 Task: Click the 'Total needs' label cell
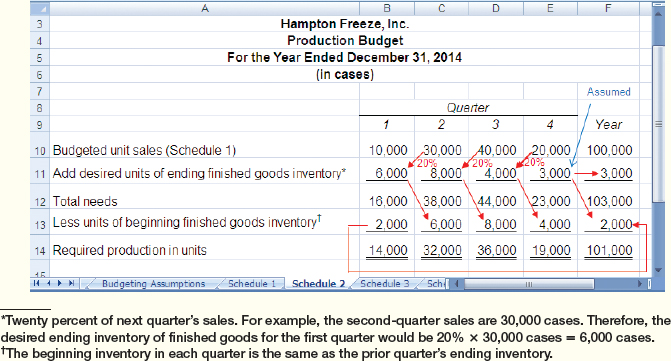pos(85,201)
